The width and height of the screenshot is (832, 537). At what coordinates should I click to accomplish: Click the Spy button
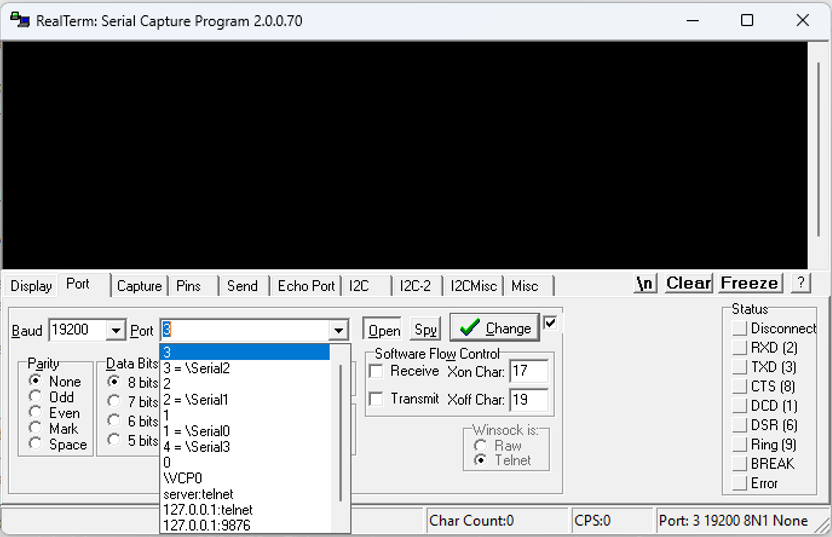point(426,330)
